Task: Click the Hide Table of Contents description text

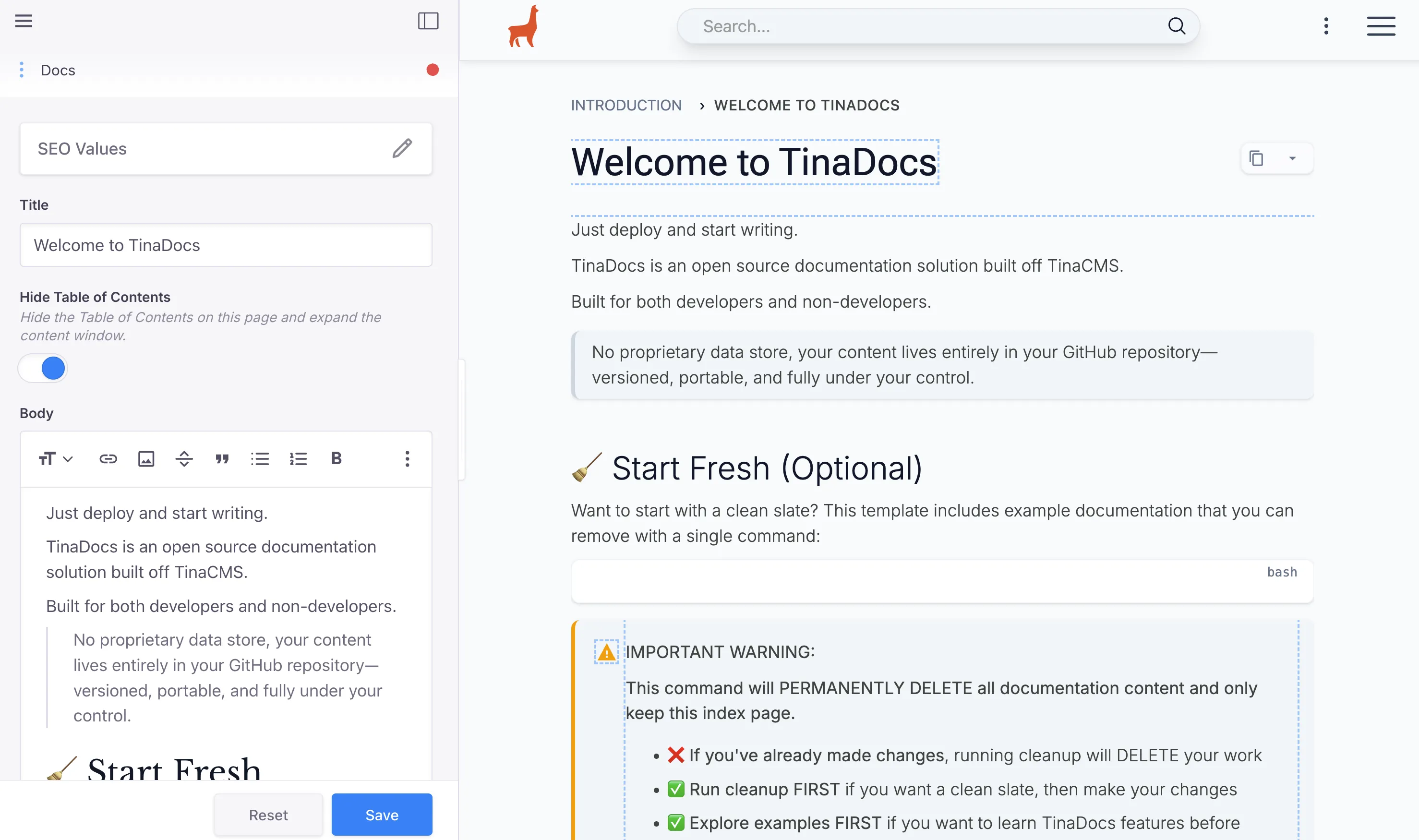Action: [x=200, y=326]
